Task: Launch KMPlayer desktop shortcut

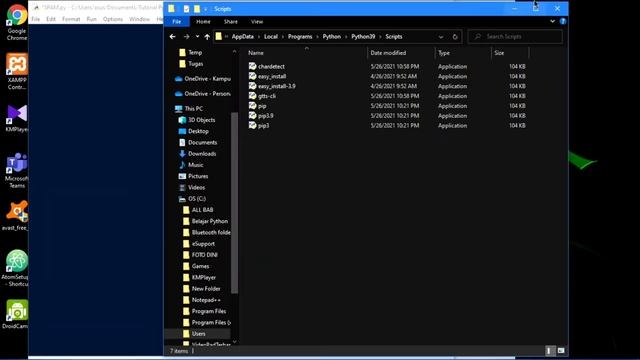Action: (16, 119)
